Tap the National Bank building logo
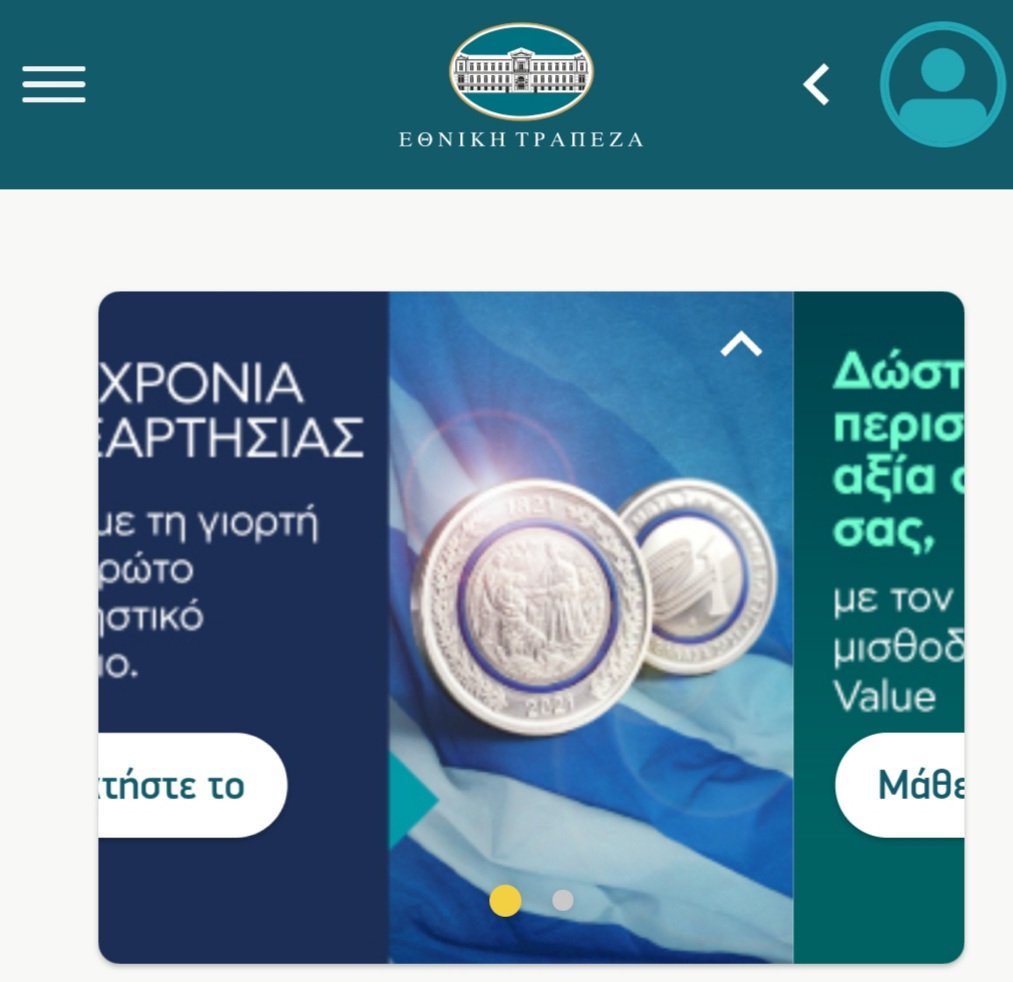Image resolution: width=1013 pixels, height=982 pixels. pyautogui.click(x=521, y=72)
